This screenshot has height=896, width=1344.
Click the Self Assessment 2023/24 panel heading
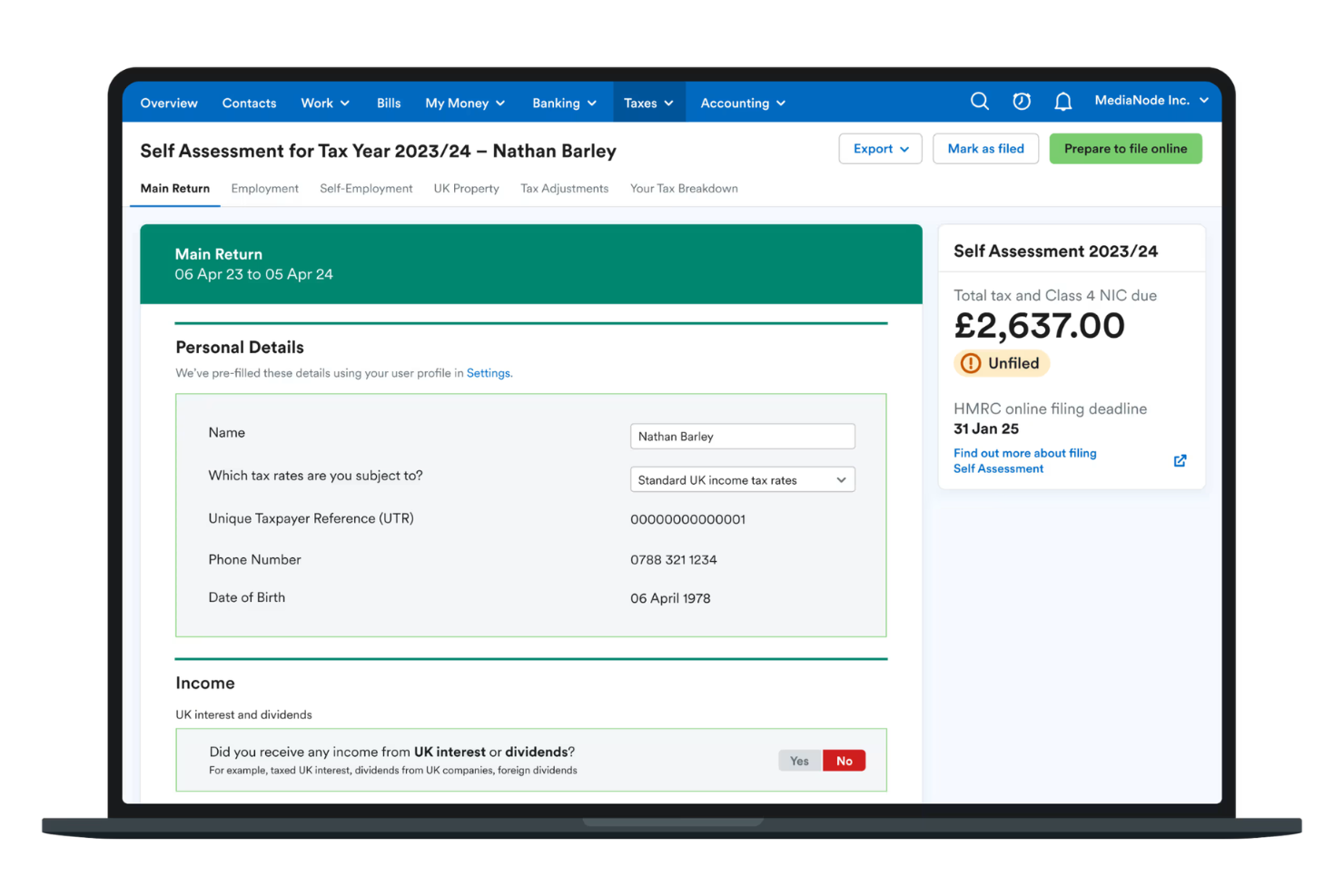coord(1055,251)
